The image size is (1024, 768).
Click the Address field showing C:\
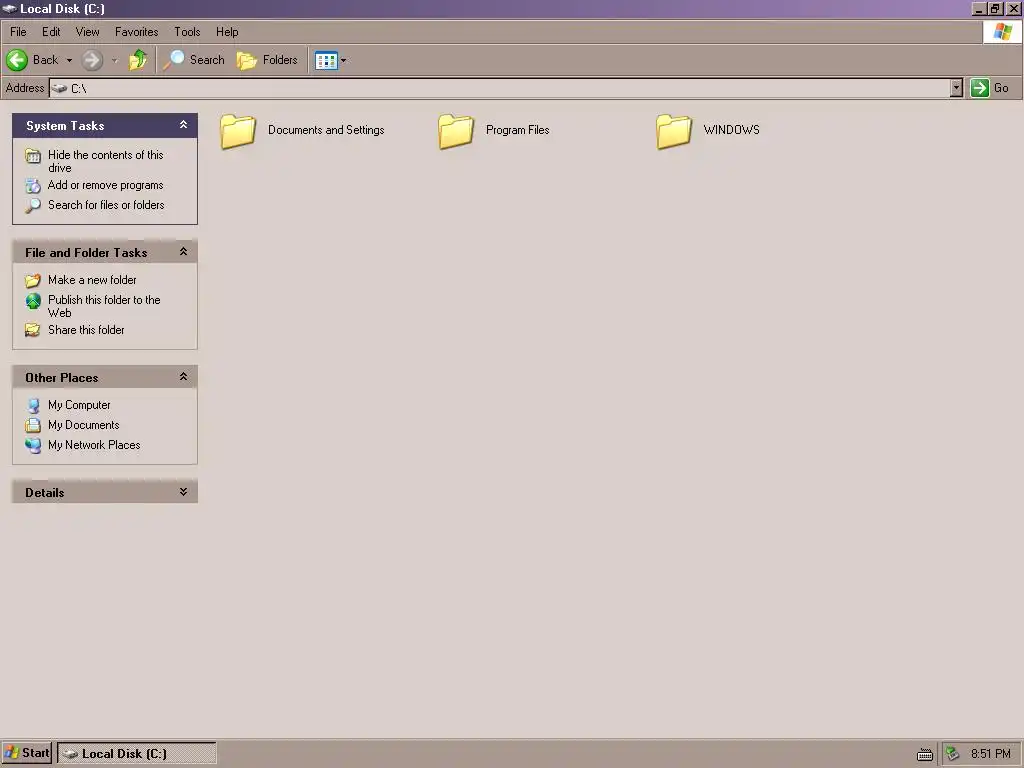(x=500, y=88)
